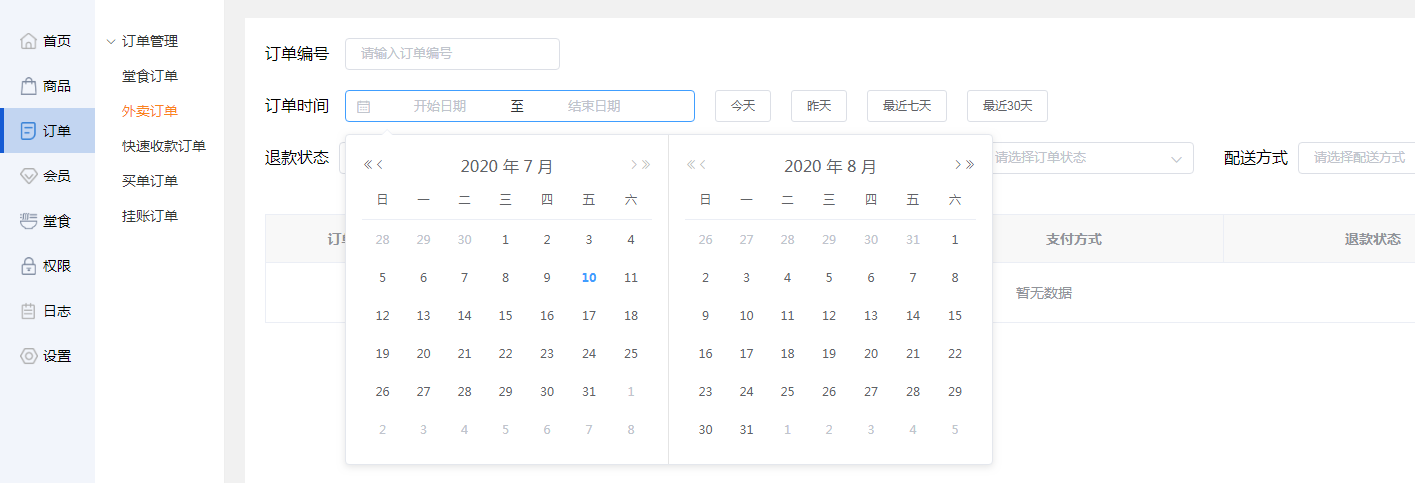This screenshot has width=1415, height=483.
Task: Select August 9 in the calendar
Action: click(x=705, y=316)
